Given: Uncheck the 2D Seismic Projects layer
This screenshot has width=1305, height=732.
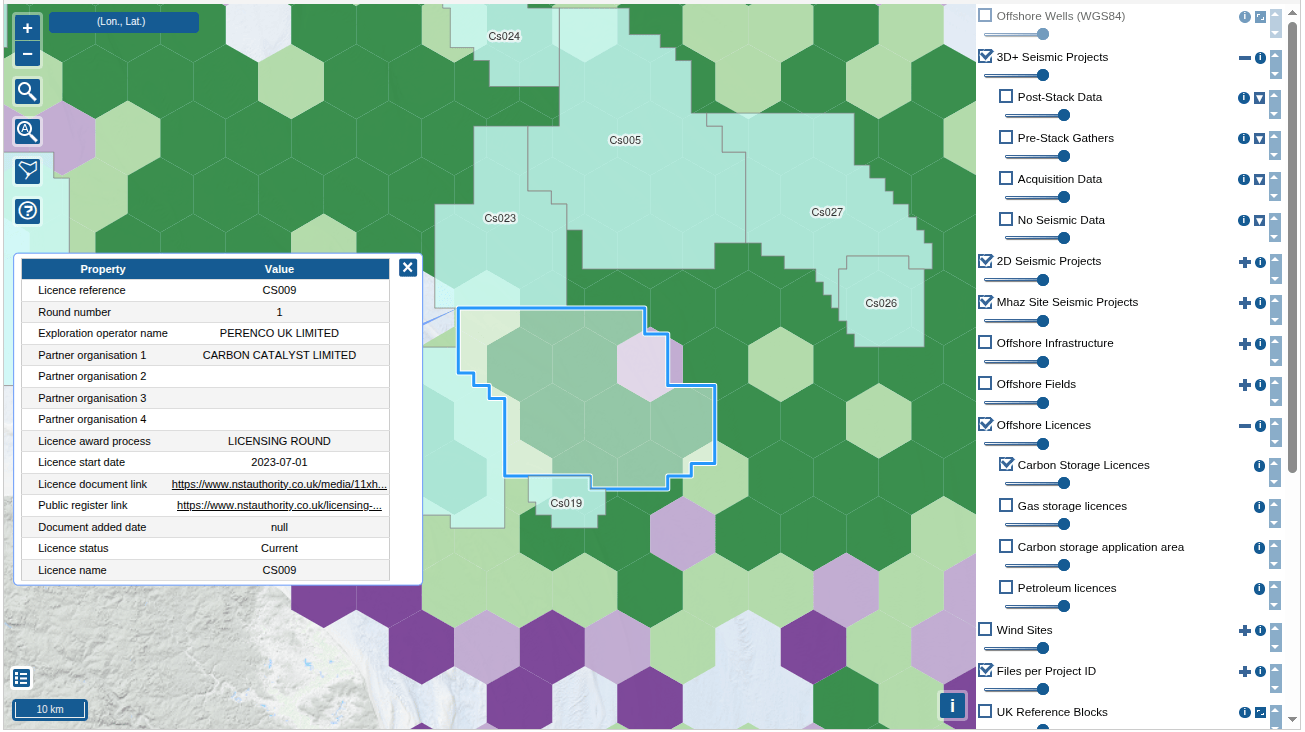Looking at the screenshot, I should pyautogui.click(x=985, y=261).
